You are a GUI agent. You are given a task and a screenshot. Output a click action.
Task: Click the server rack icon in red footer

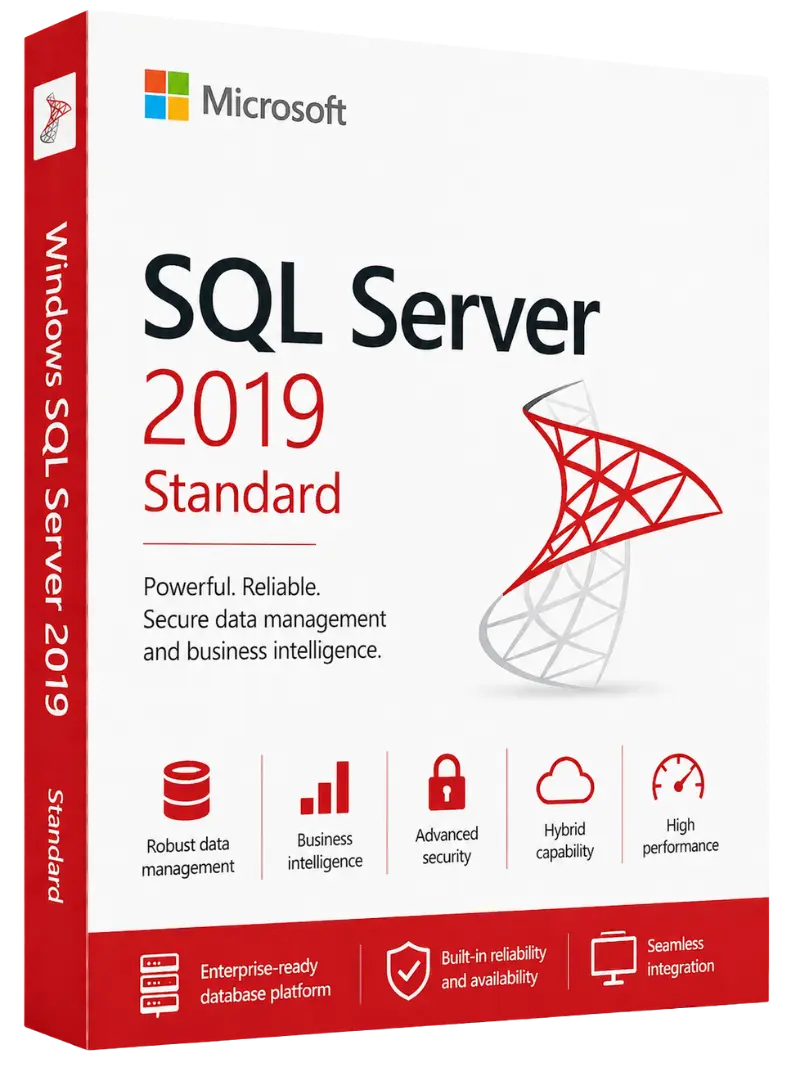[x=160, y=984]
